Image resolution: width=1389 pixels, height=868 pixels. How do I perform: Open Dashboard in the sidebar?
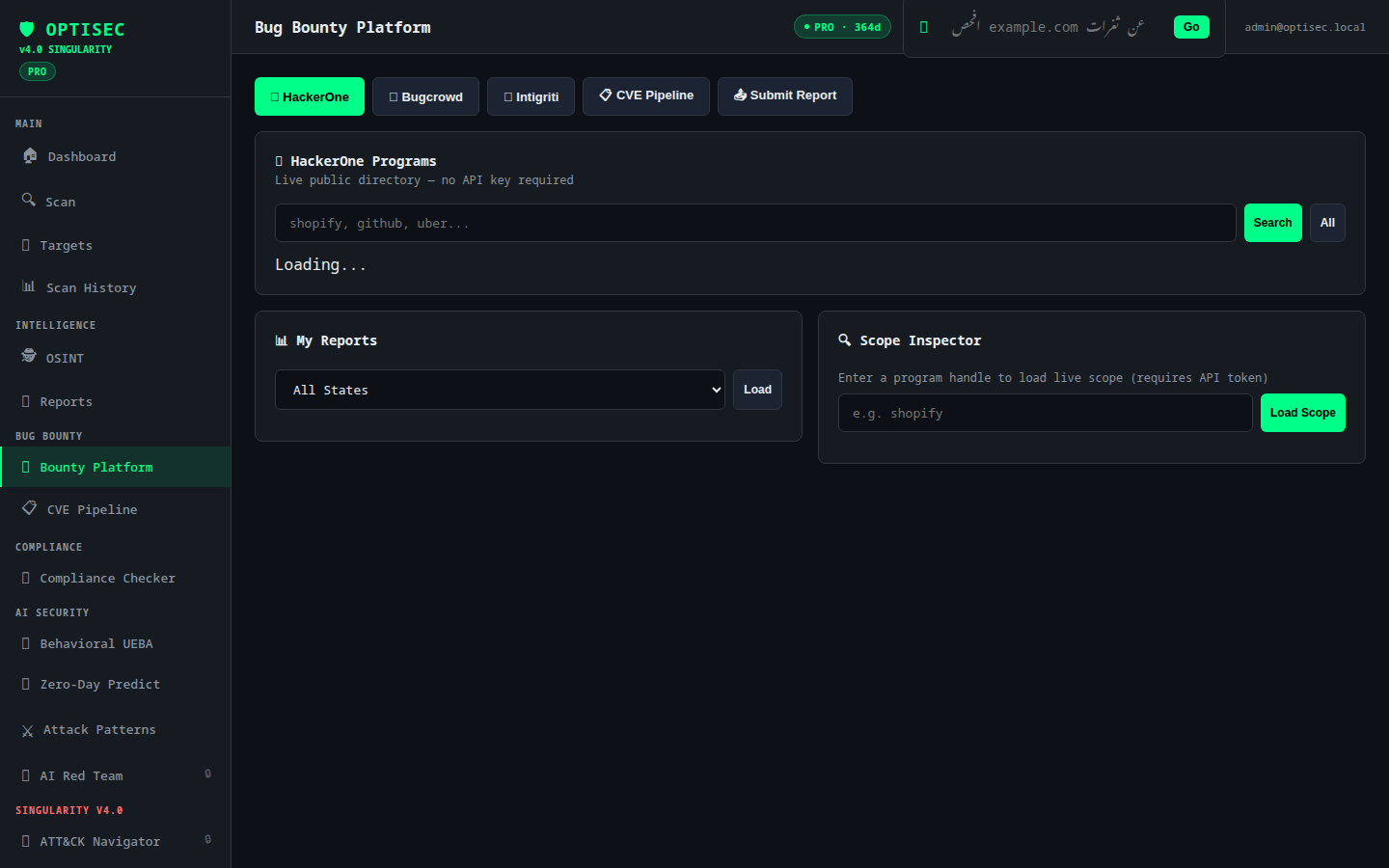point(116,156)
